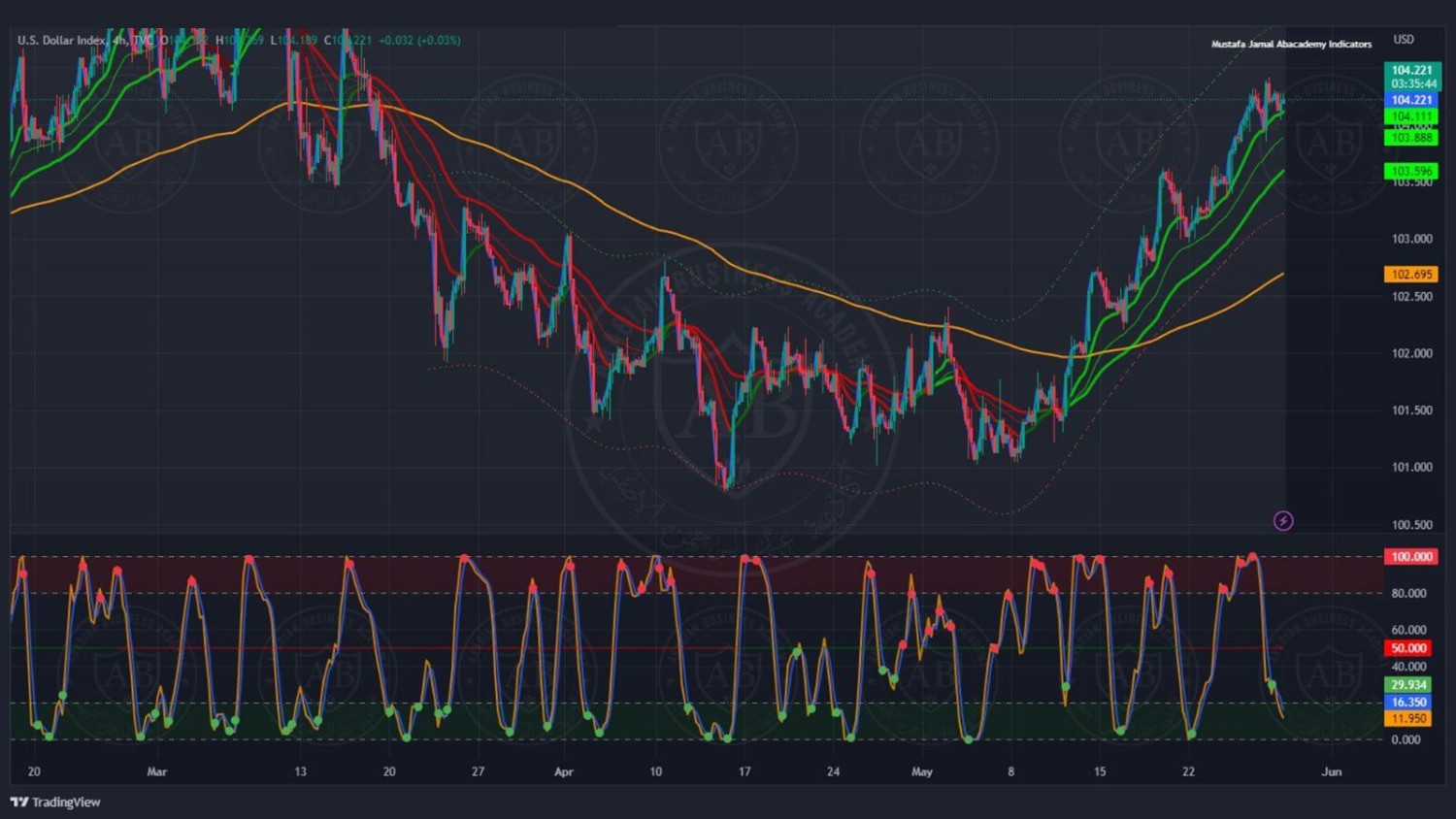The height and width of the screenshot is (819, 1456).
Task: Click the red 50.000 midline label
Action: coord(1408,648)
